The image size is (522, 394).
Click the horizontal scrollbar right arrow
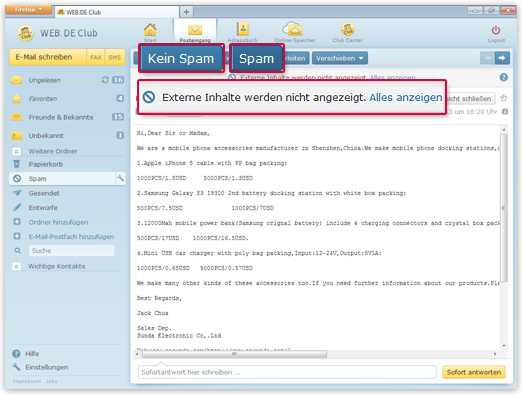pyautogui.click(x=495, y=354)
